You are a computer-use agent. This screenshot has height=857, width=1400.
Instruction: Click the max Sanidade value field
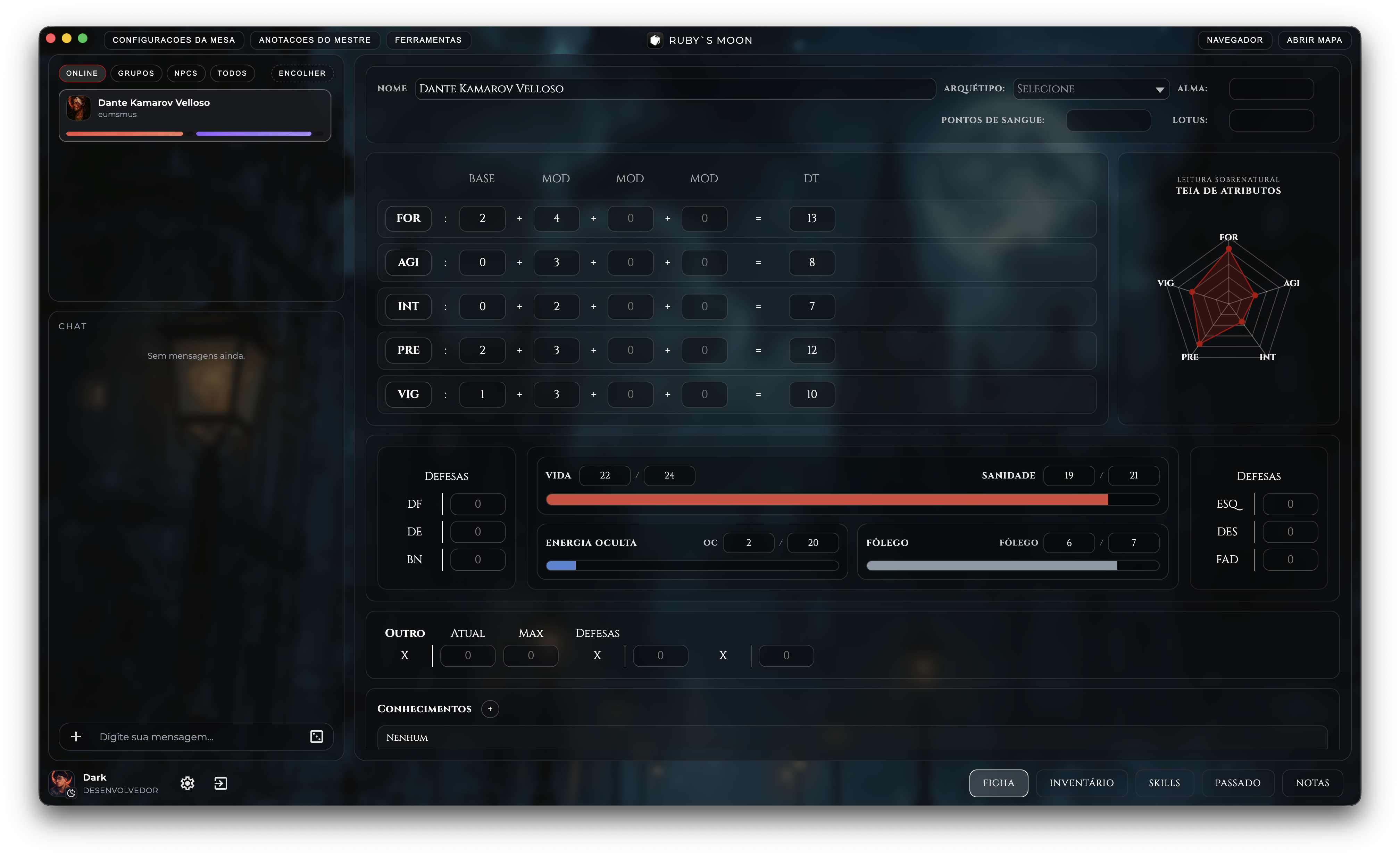(1134, 476)
